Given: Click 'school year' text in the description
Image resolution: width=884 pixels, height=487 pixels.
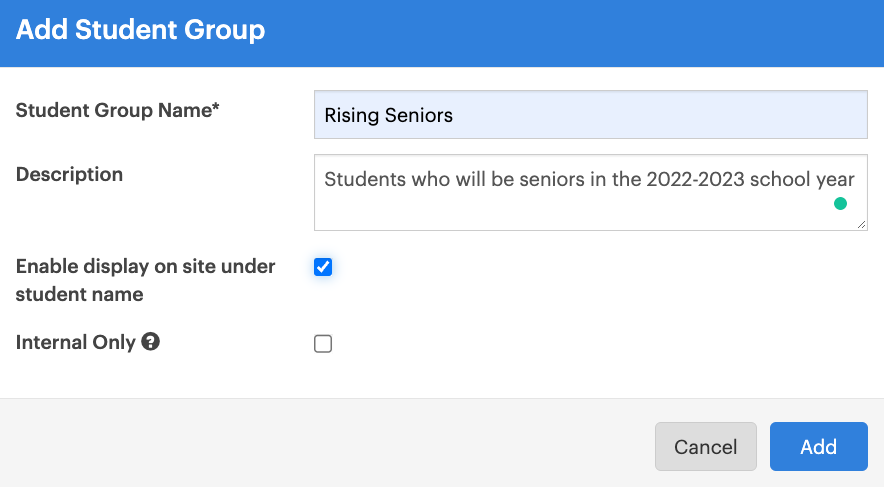Looking at the screenshot, I should tap(802, 179).
